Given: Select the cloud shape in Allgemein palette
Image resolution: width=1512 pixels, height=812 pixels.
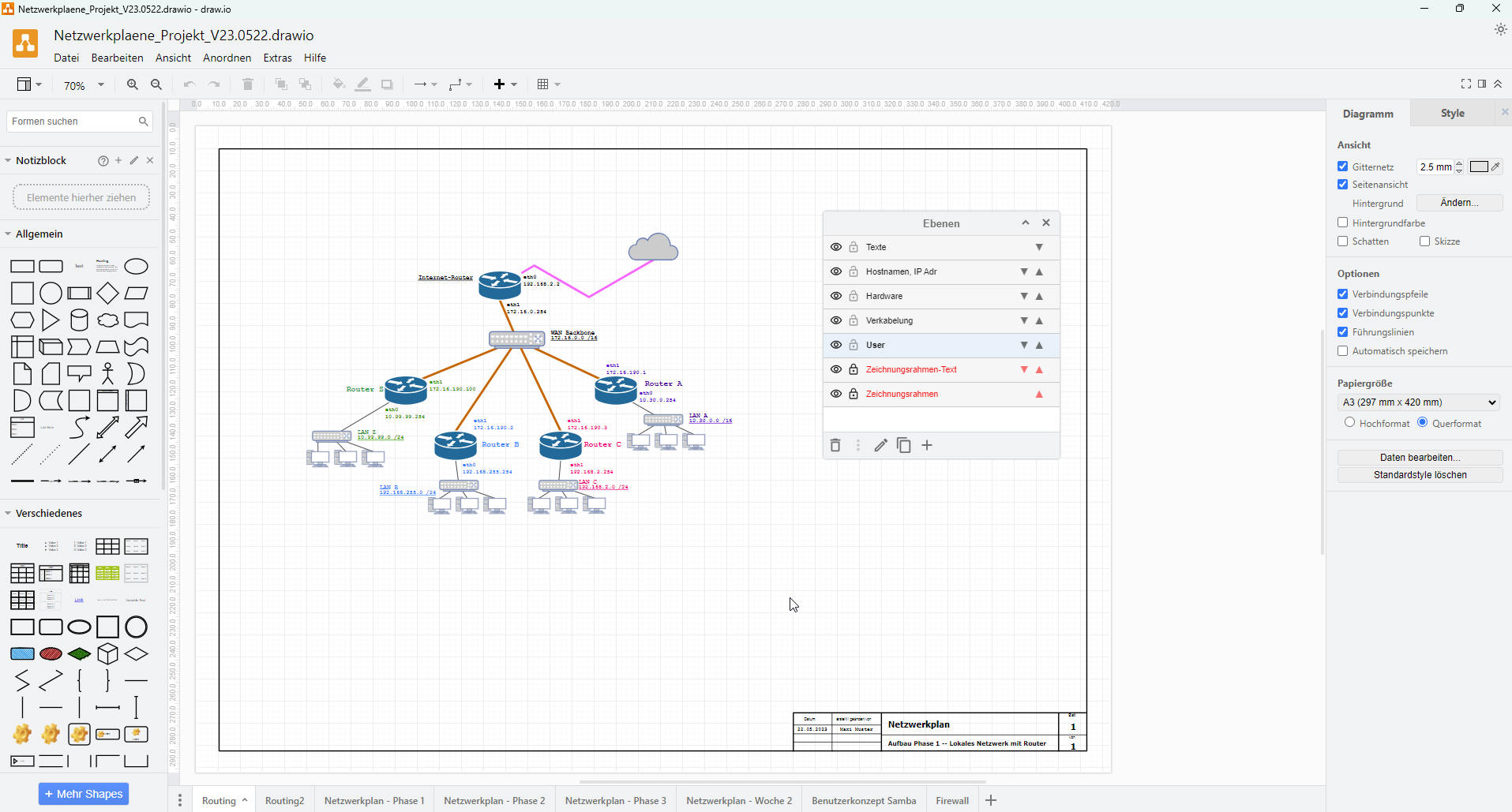Looking at the screenshot, I should click(x=107, y=320).
